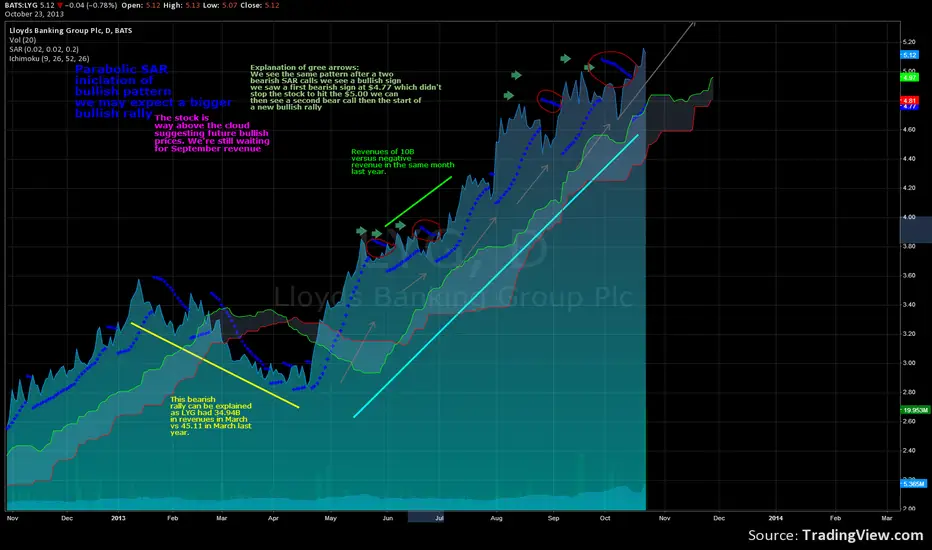The width and height of the screenshot is (932, 550).
Task: Click the Apr label on time axis
Action: pyautogui.click(x=273, y=518)
